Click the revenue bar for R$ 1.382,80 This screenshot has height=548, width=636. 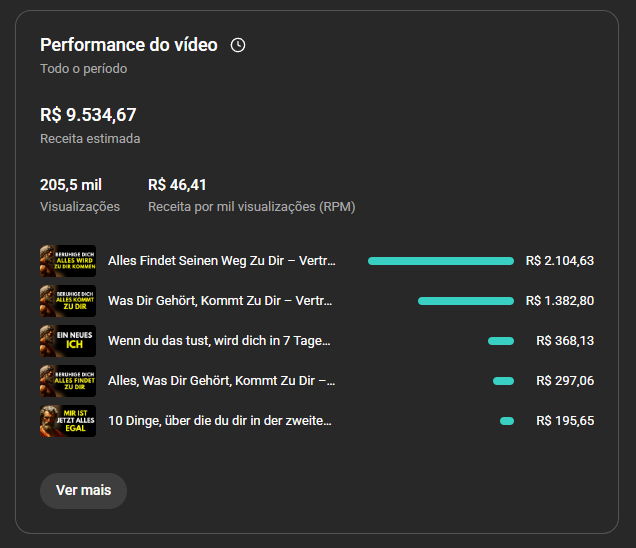(x=466, y=301)
